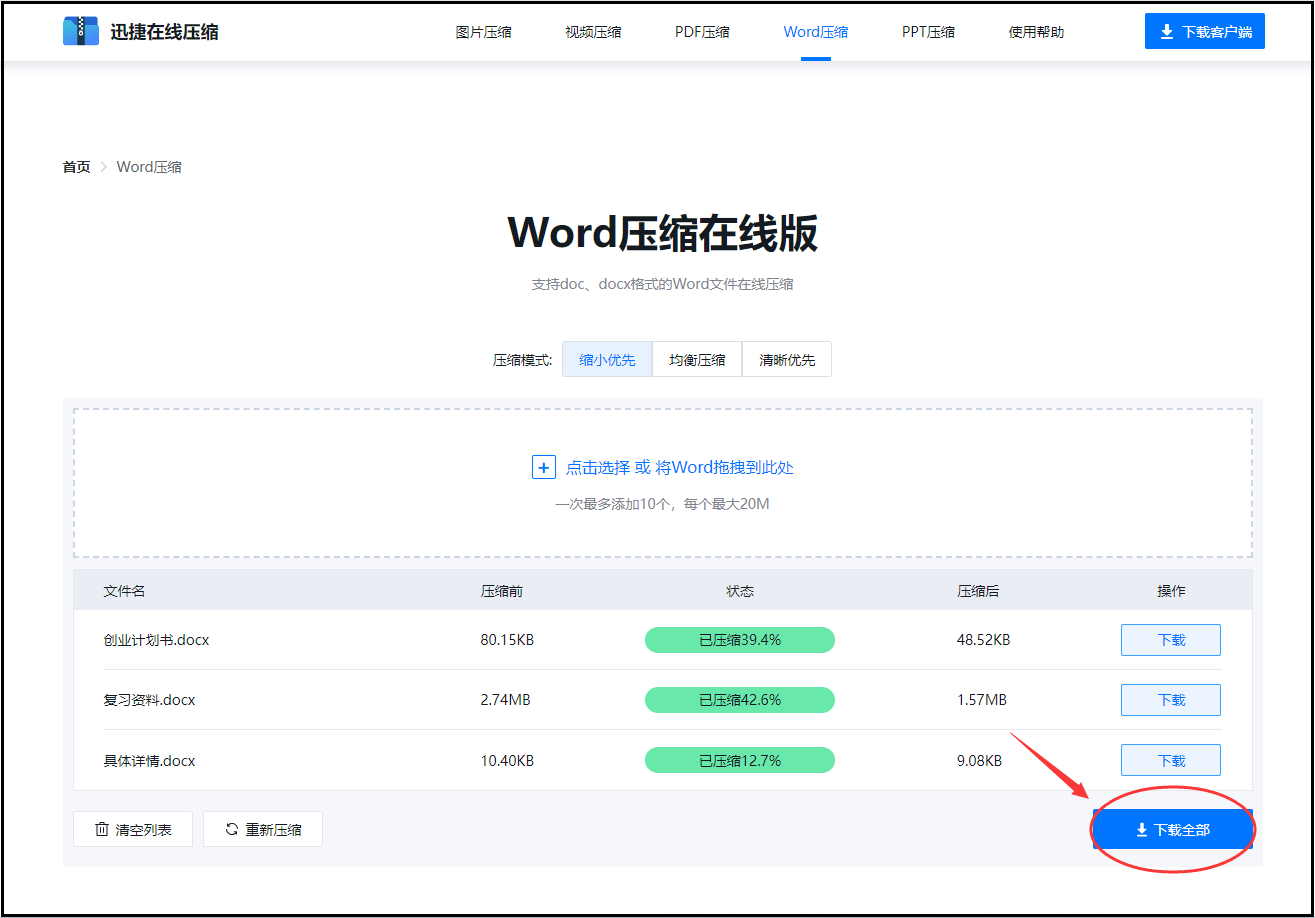The height and width of the screenshot is (918, 1315).
Task: Click the download icon inside 下载客户端 button
Action: [1166, 31]
